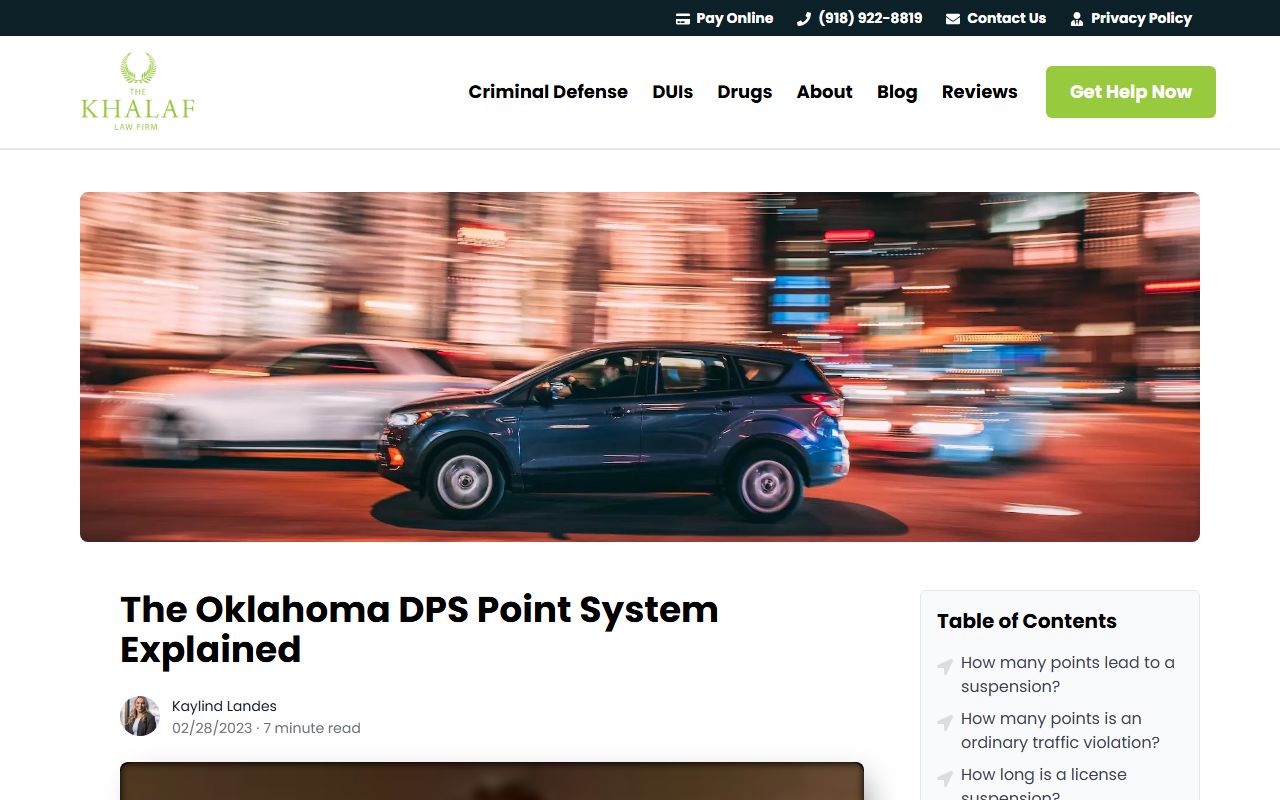Click Kaylind Landes author avatar
1280x800 pixels.
pos(140,716)
